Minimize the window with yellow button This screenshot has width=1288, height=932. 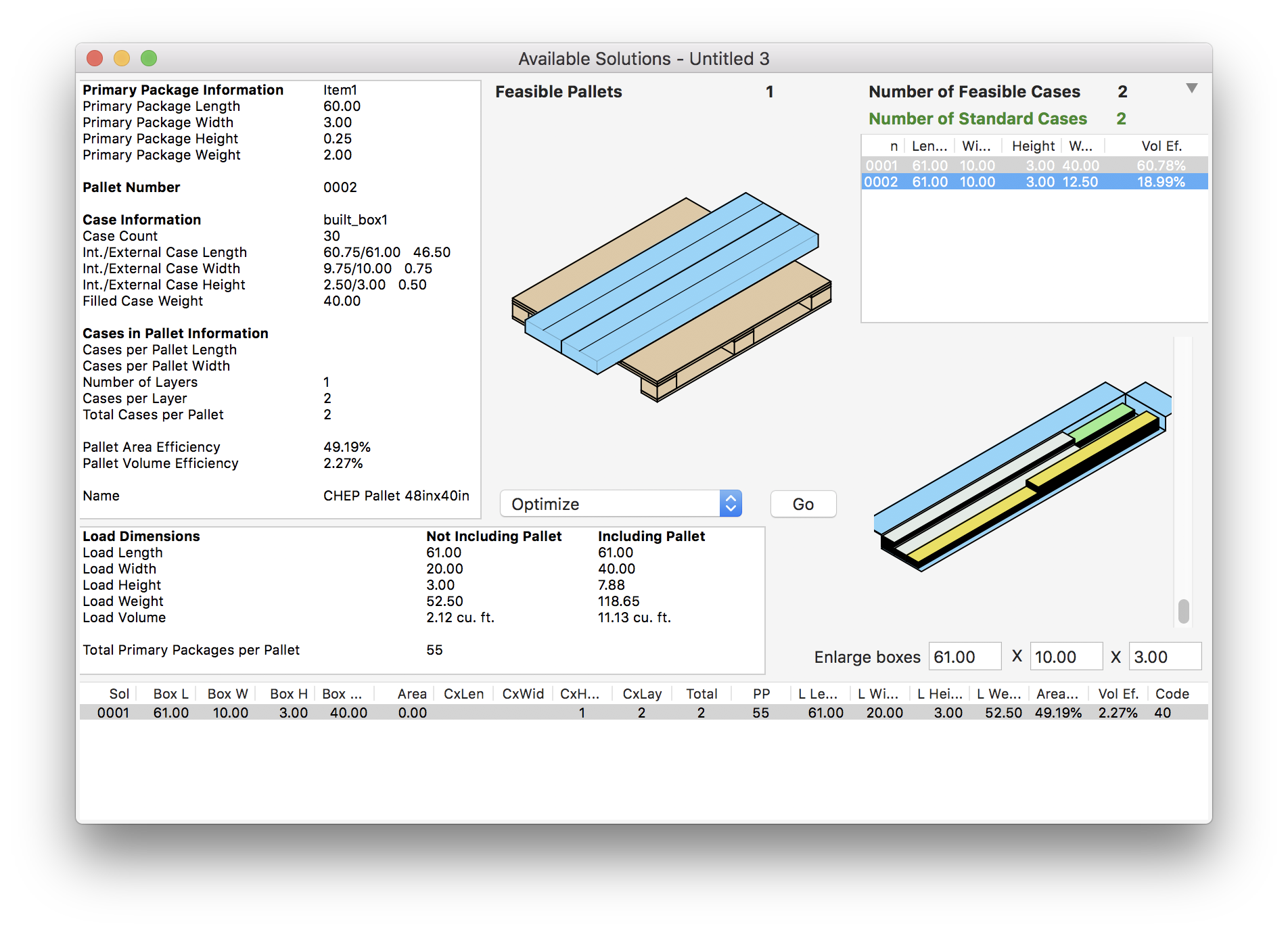[122, 58]
